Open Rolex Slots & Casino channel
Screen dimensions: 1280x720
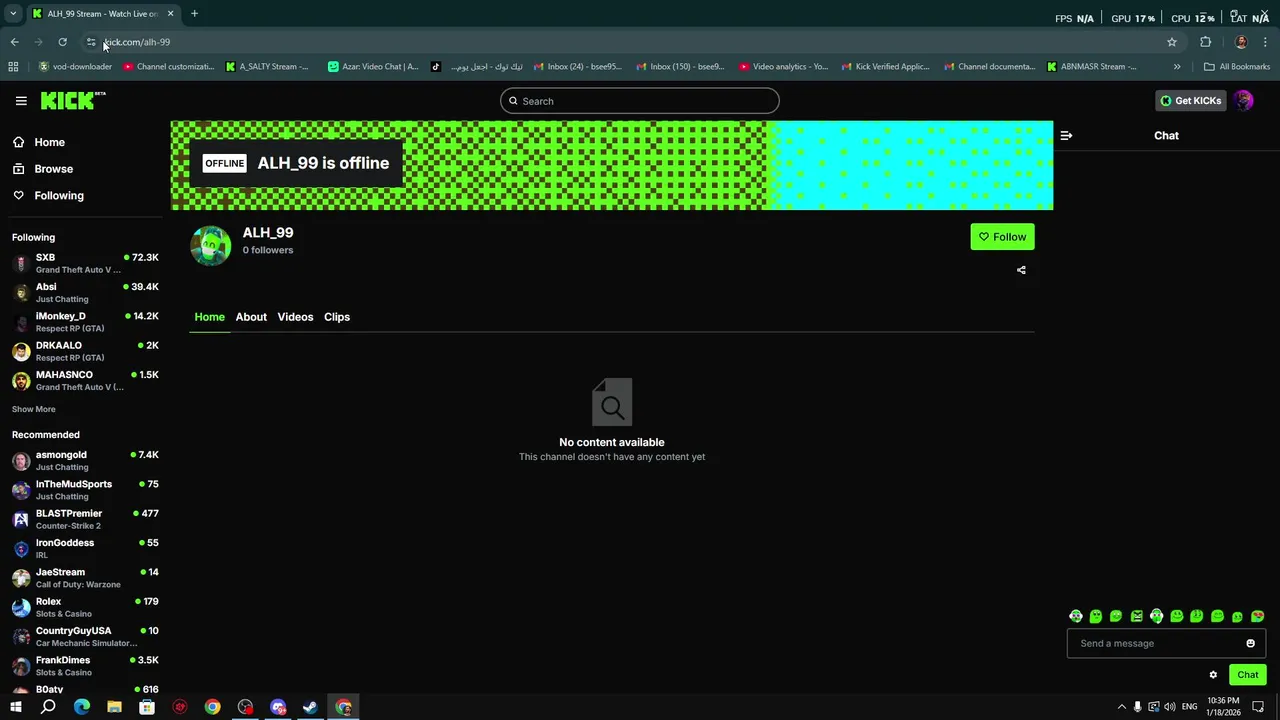(x=85, y=607)
